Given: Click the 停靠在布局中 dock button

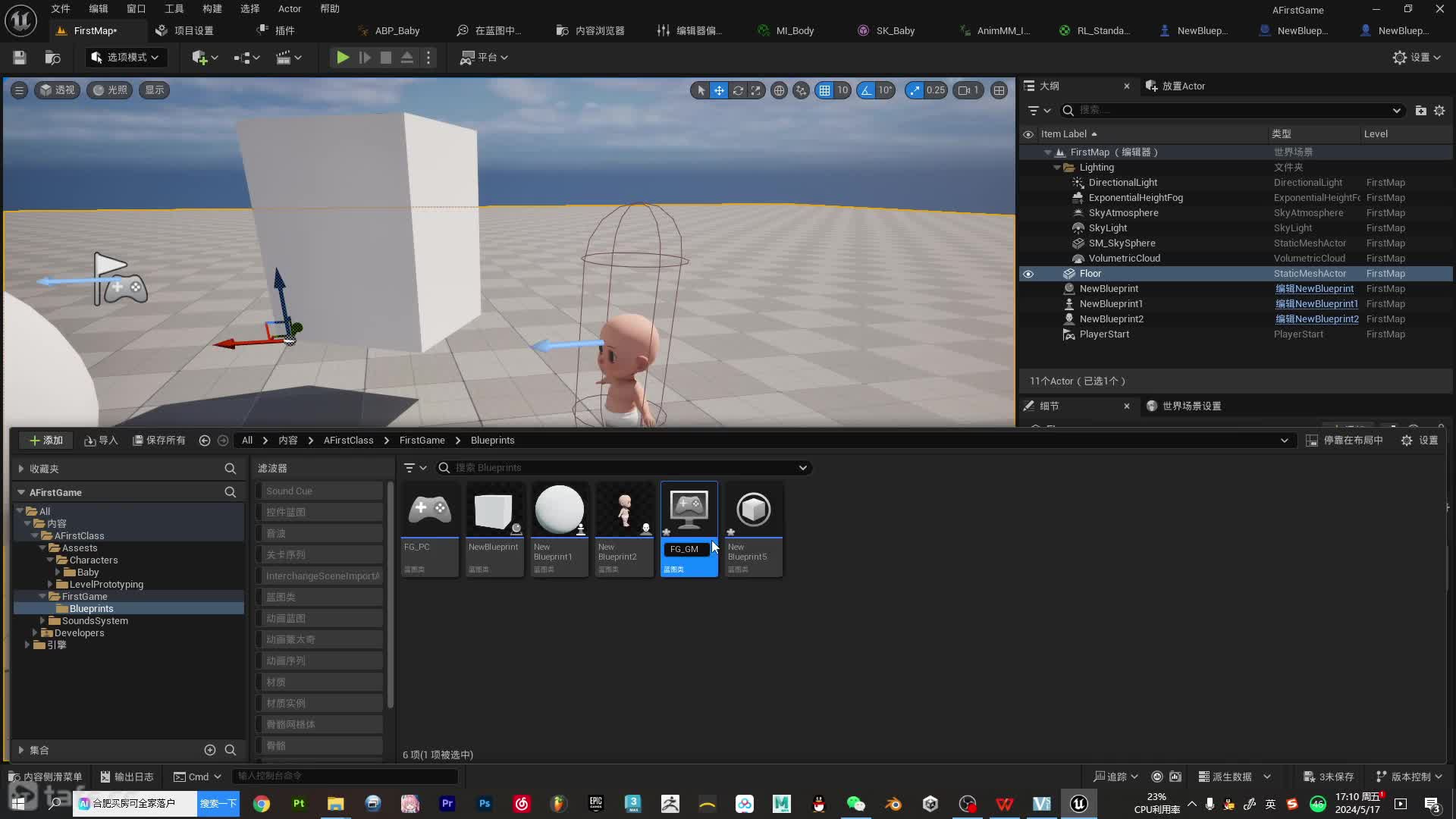Looking at the screenshot, I should coord(1345,441).
